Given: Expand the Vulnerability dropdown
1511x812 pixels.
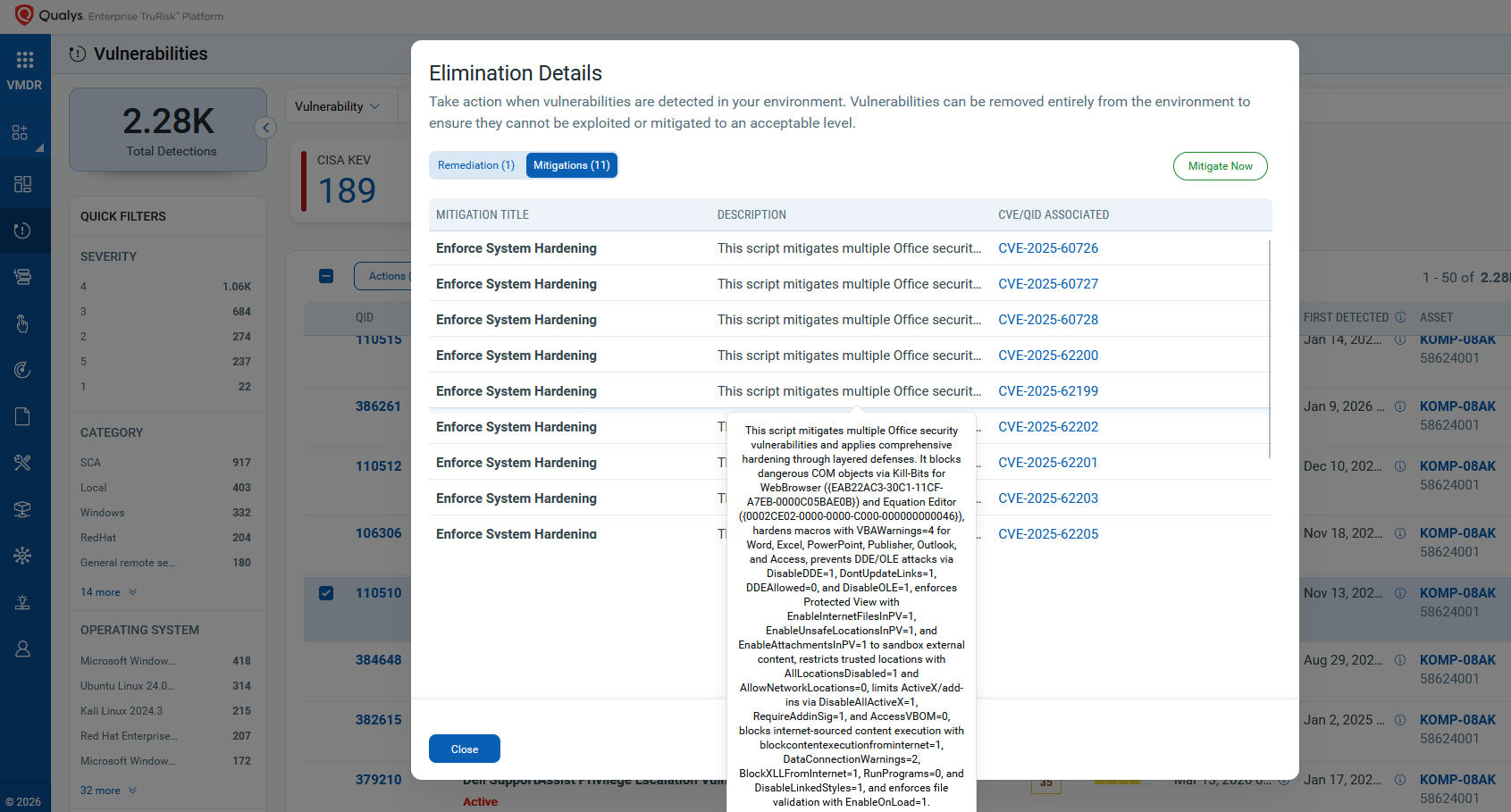Looking at the screenshot, I should pyautogui.click(x=338, y=106).
